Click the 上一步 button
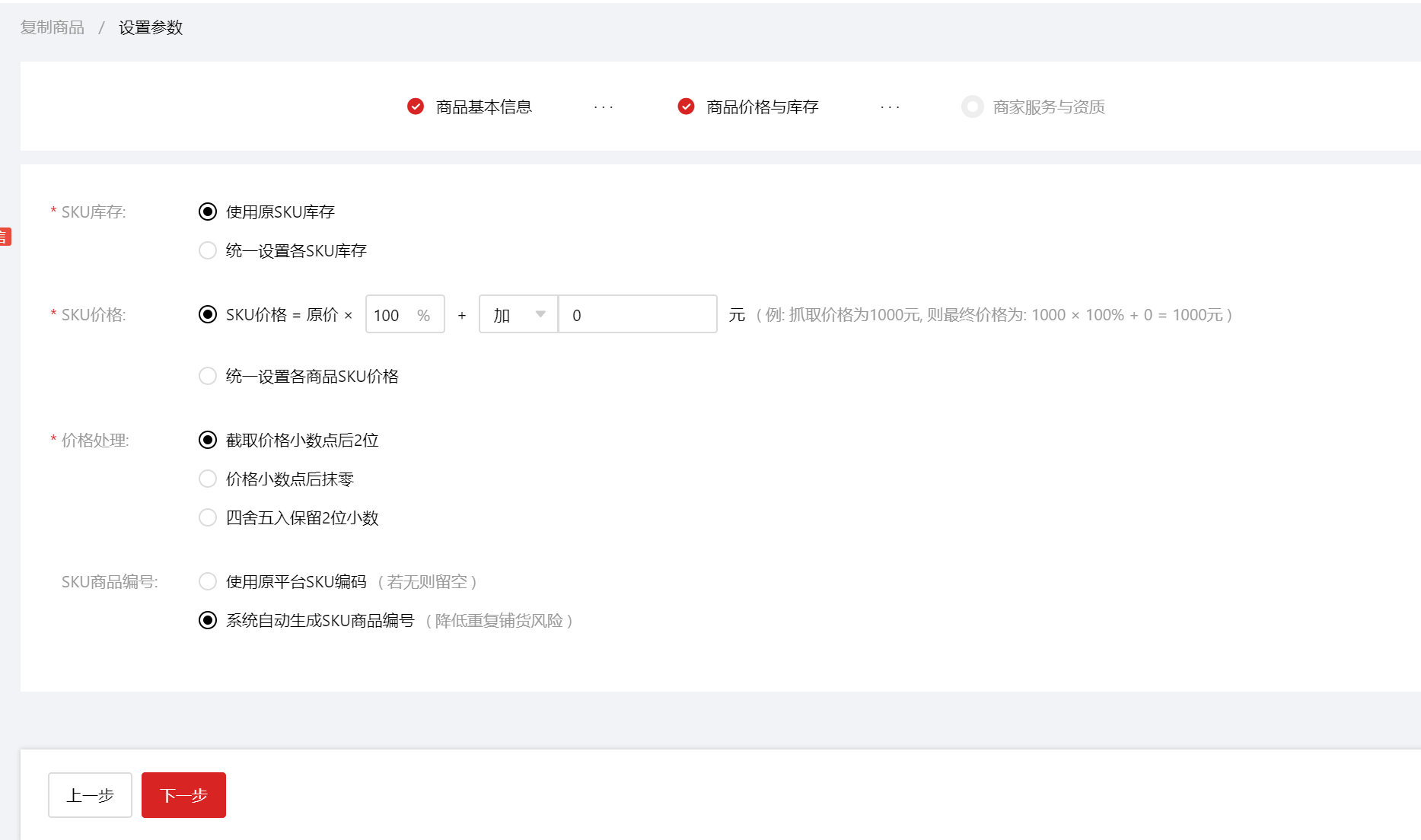 [90, 795]
